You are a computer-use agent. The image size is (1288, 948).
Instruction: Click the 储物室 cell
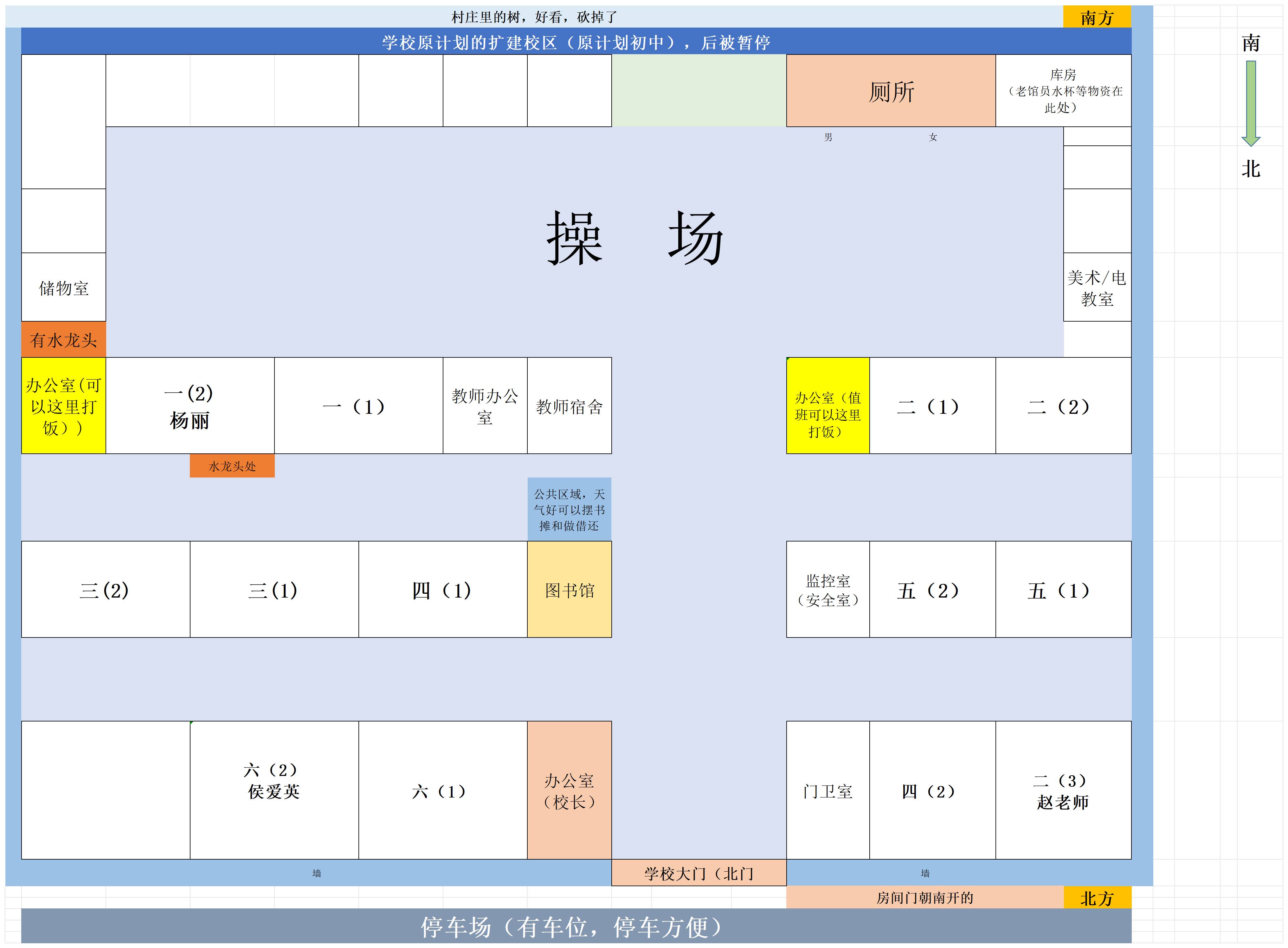coord(63,287)
